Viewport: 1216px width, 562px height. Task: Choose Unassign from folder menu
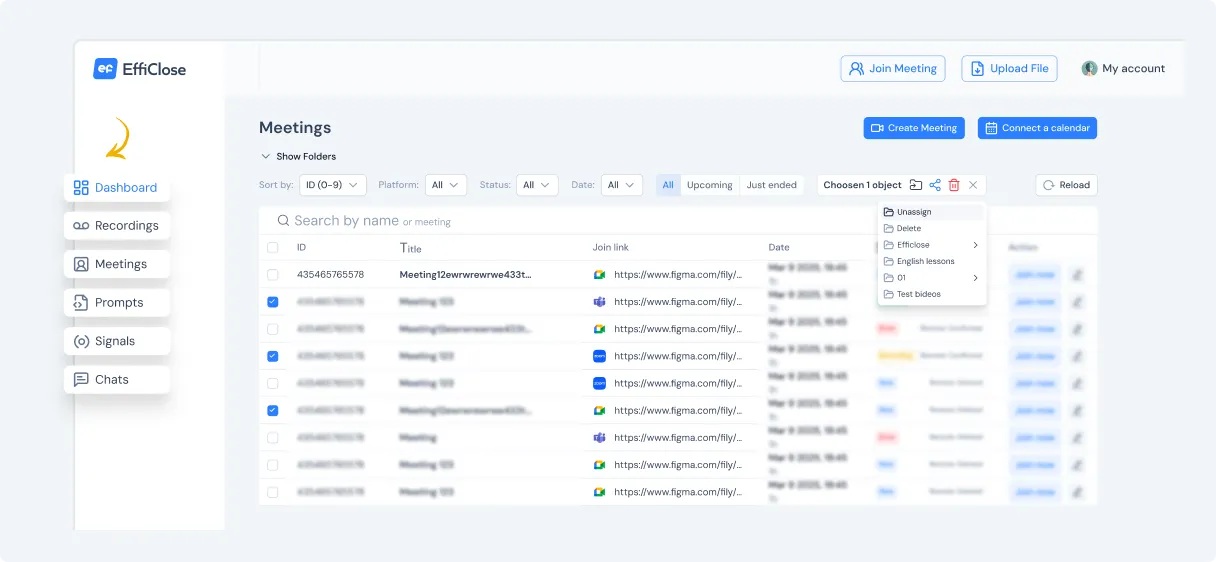[x=932, y=212]
